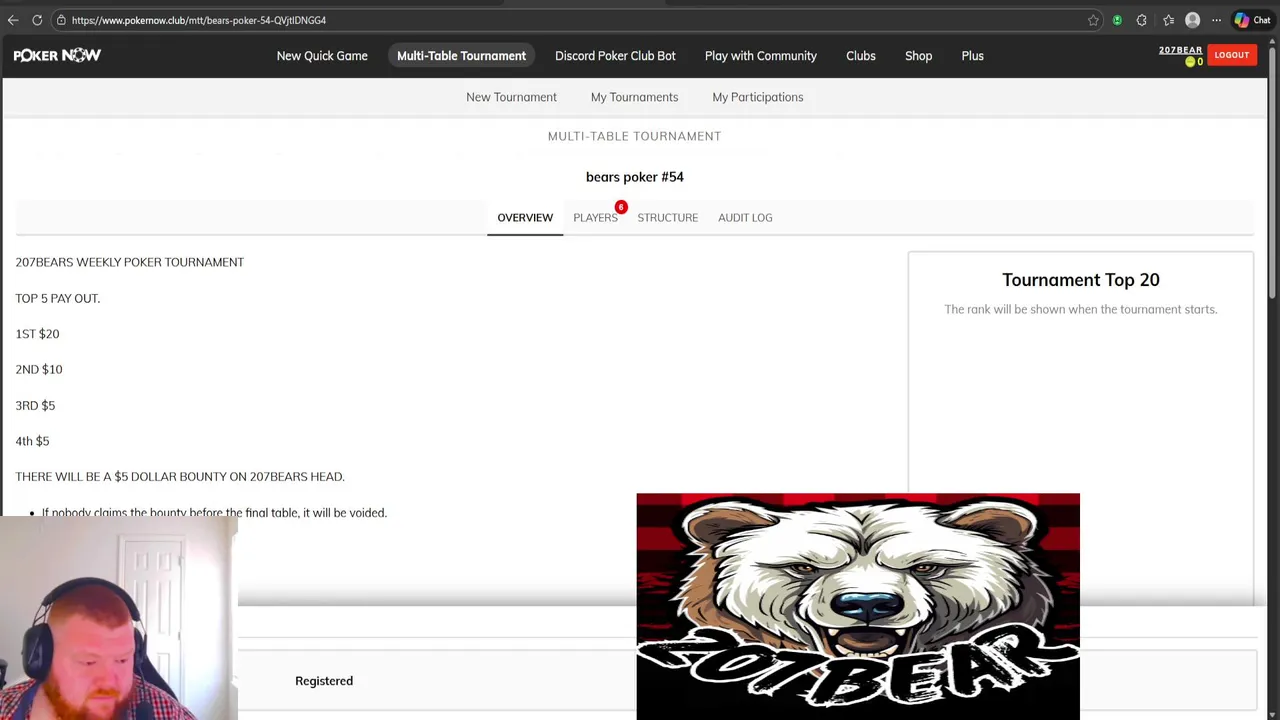Reload the page with the refresh icon
This screenshot has width=1280, height=720.
[x=37, y=20]
